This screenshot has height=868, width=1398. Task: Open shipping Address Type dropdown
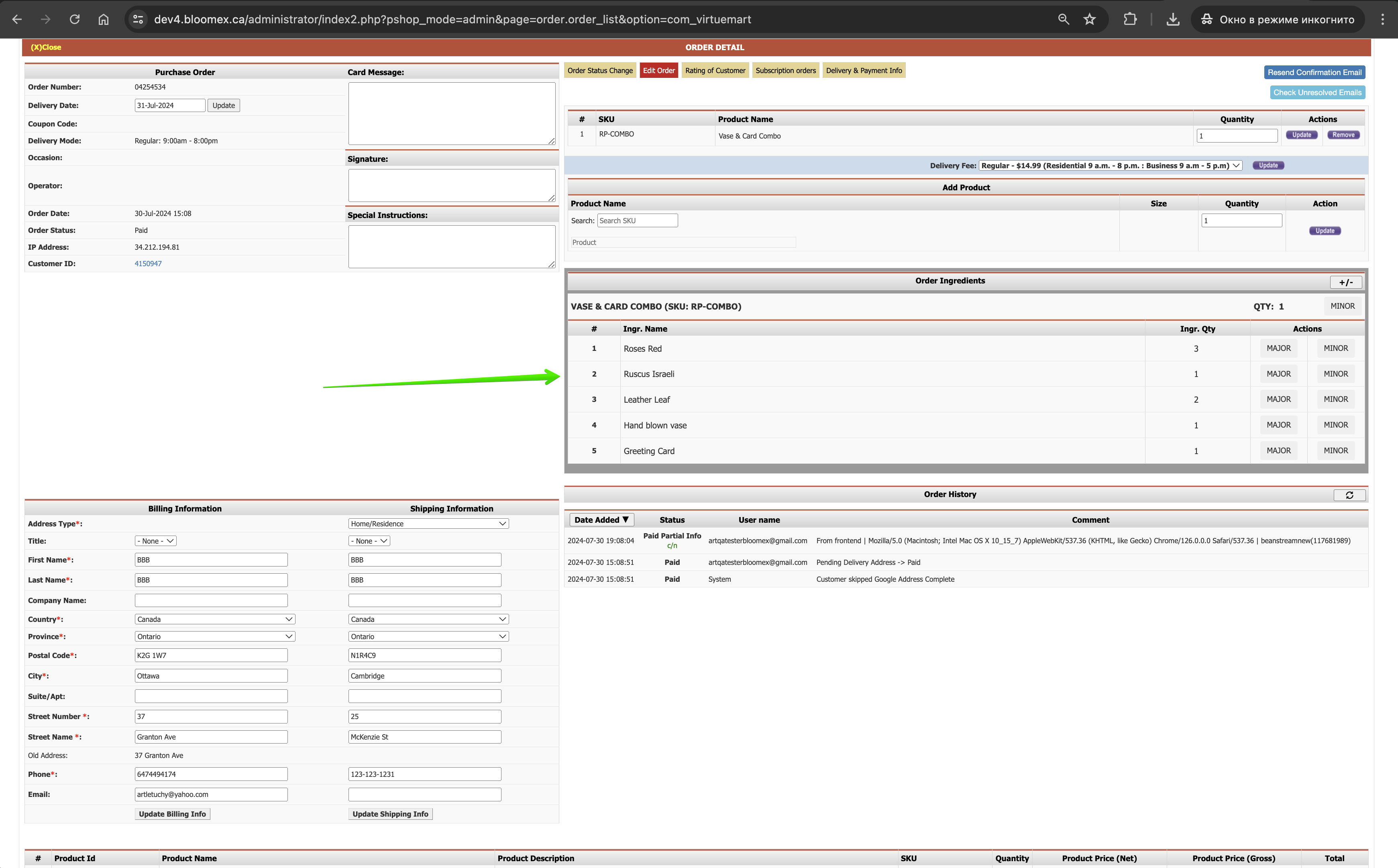(428, 524)
